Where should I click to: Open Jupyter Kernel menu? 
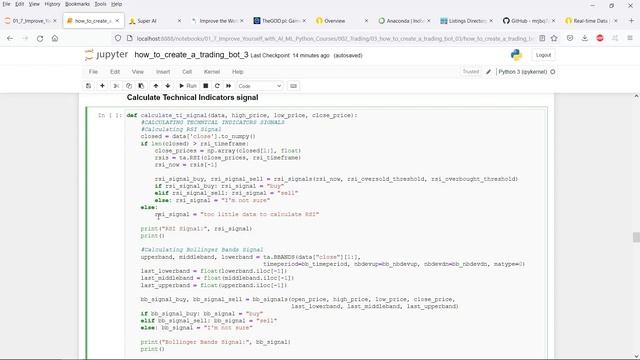[x=212, y=72]
